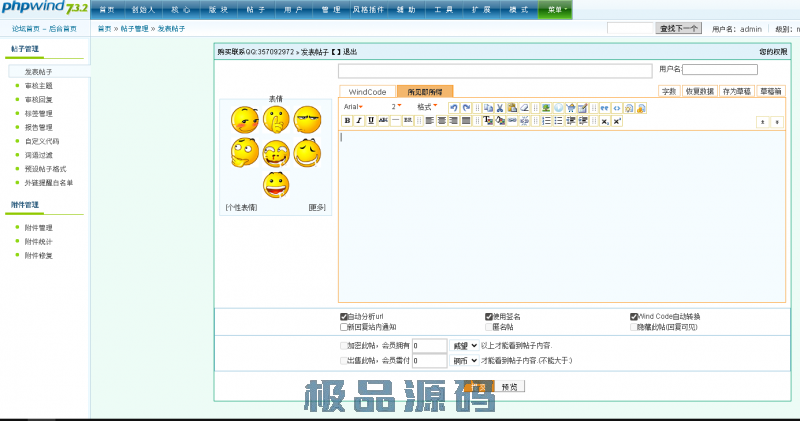This screenshot has width=800, height=421.
Task: Click the 查找下一个 search button
Action: click(679, 29)
